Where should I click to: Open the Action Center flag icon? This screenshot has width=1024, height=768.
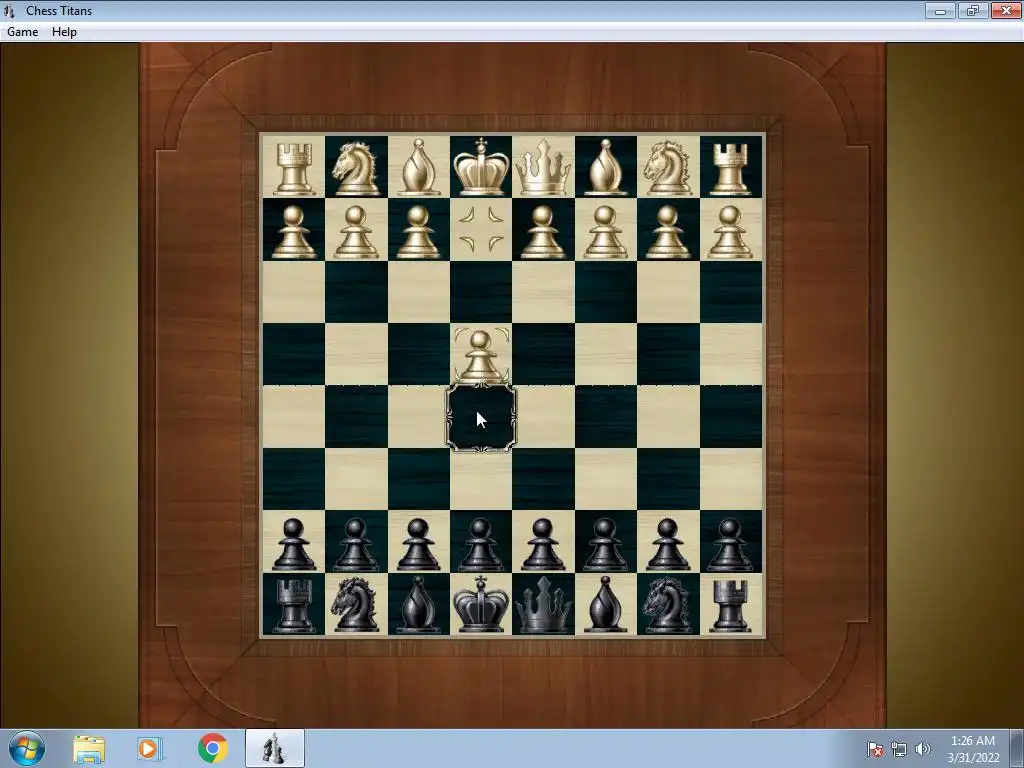pyautogui.click(x=875, y=749)
